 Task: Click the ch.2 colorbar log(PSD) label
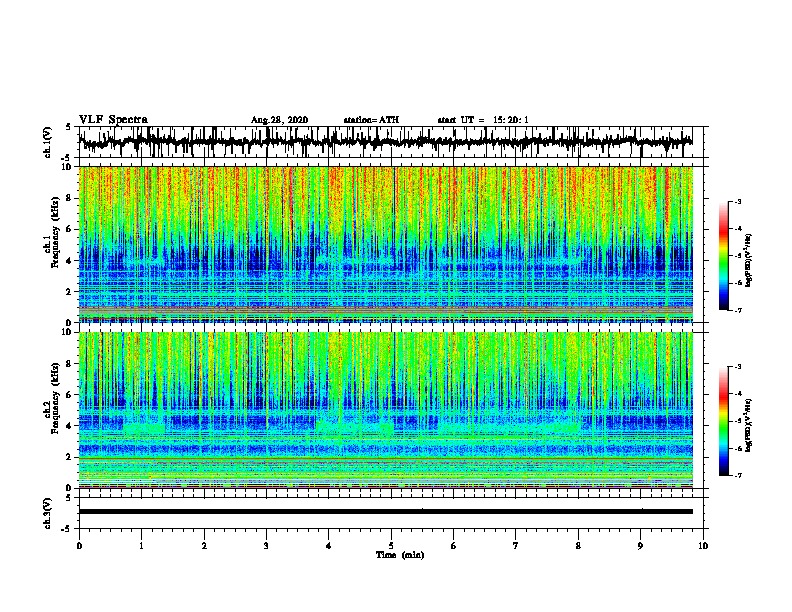click(749, 425)
